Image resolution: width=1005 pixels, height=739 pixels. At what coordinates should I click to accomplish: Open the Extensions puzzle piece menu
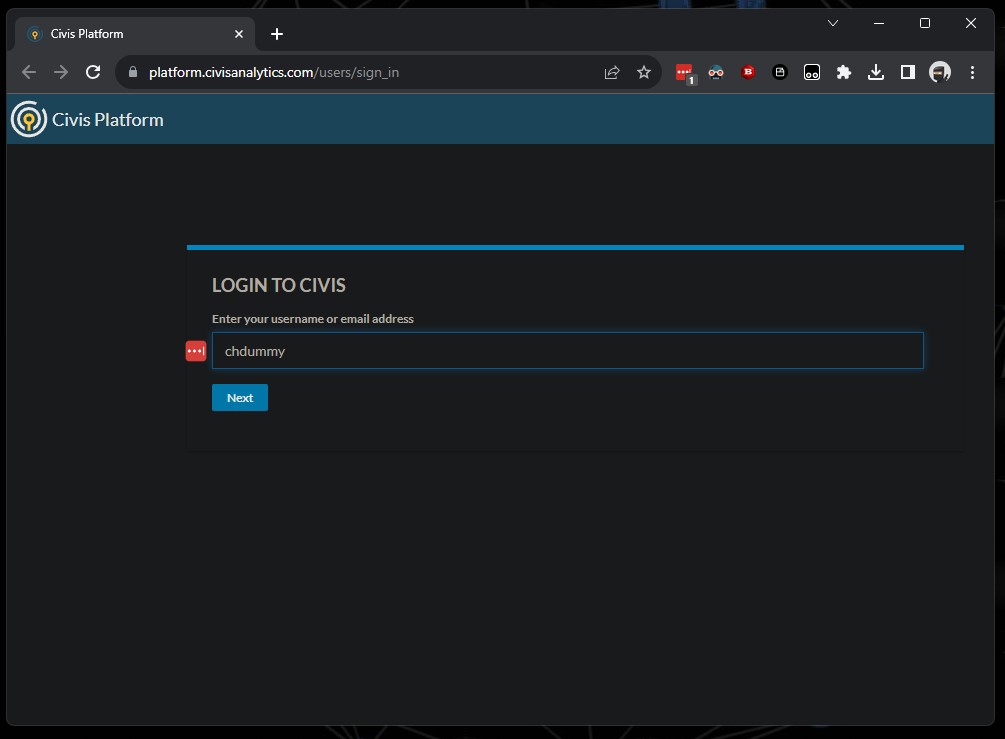844,72
